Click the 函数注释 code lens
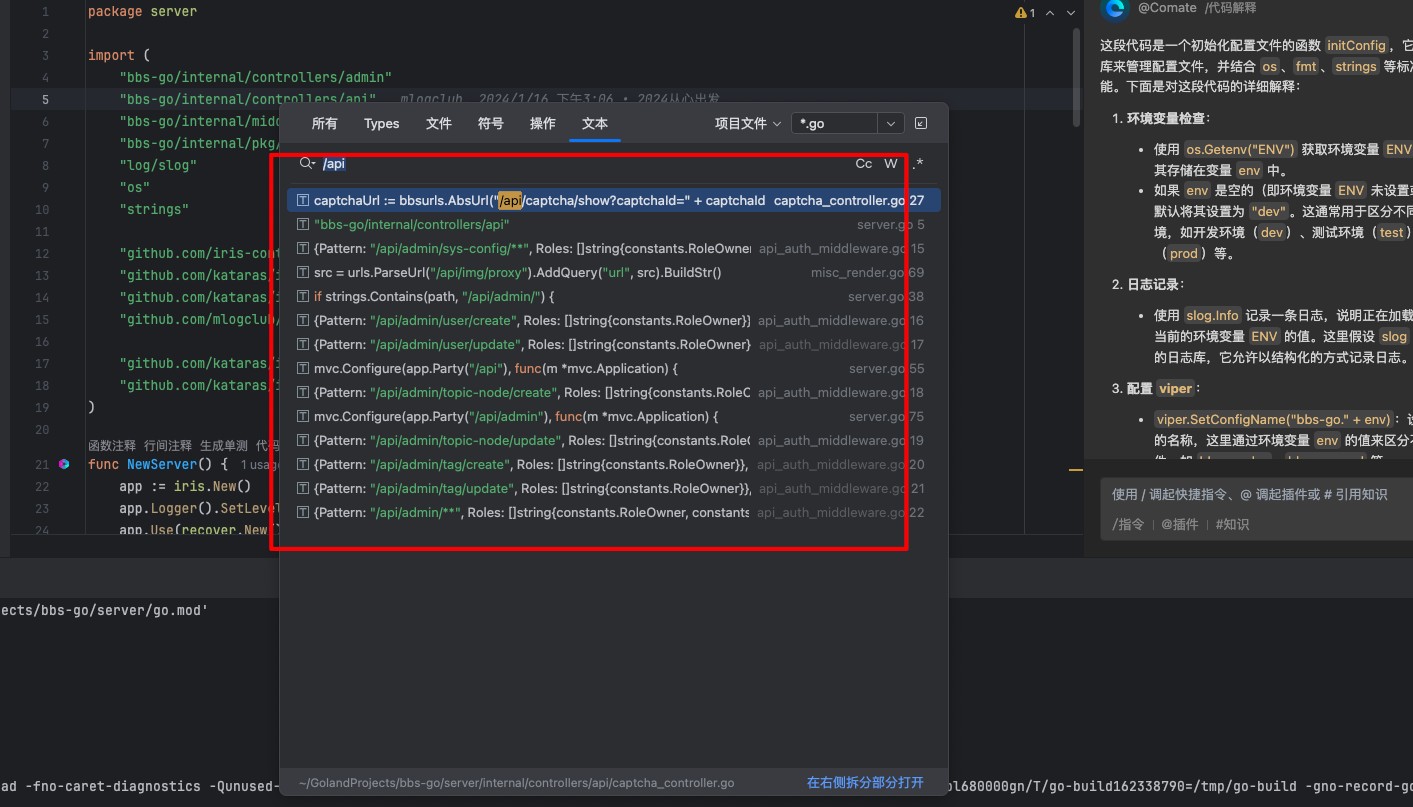The height and width of the screenshot is (807, 1413). (112, 445)
